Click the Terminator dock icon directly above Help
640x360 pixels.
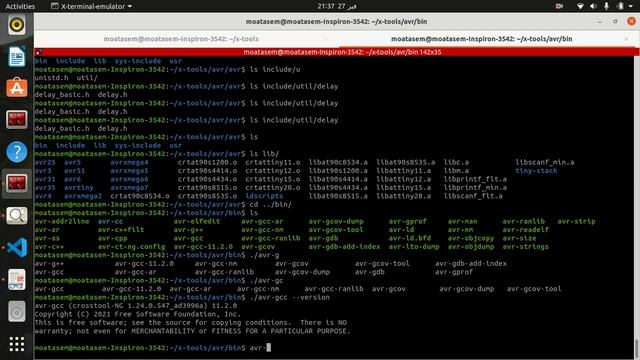(x=16, y=120)
